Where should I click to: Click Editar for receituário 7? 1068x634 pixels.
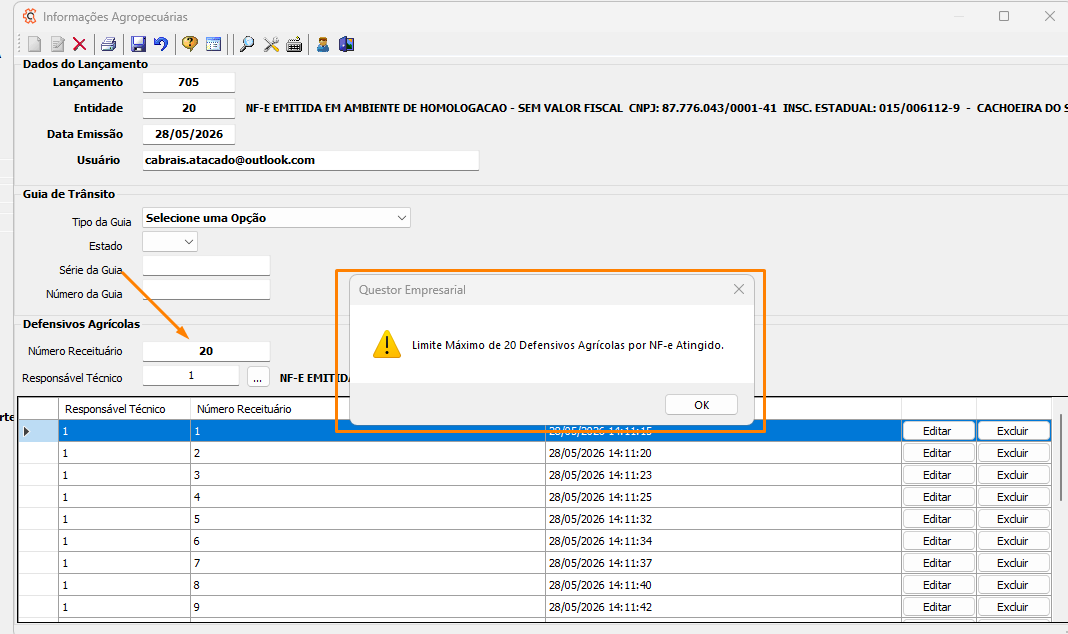pyautogui.click(x=938, y=563)
